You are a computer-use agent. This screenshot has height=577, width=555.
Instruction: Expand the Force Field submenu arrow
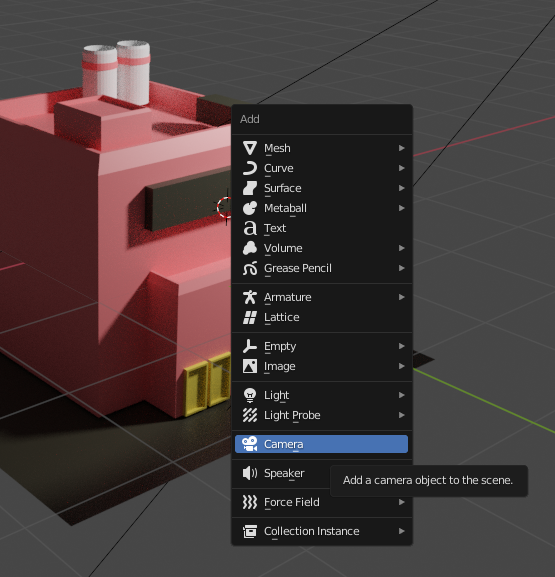point(402,502)
